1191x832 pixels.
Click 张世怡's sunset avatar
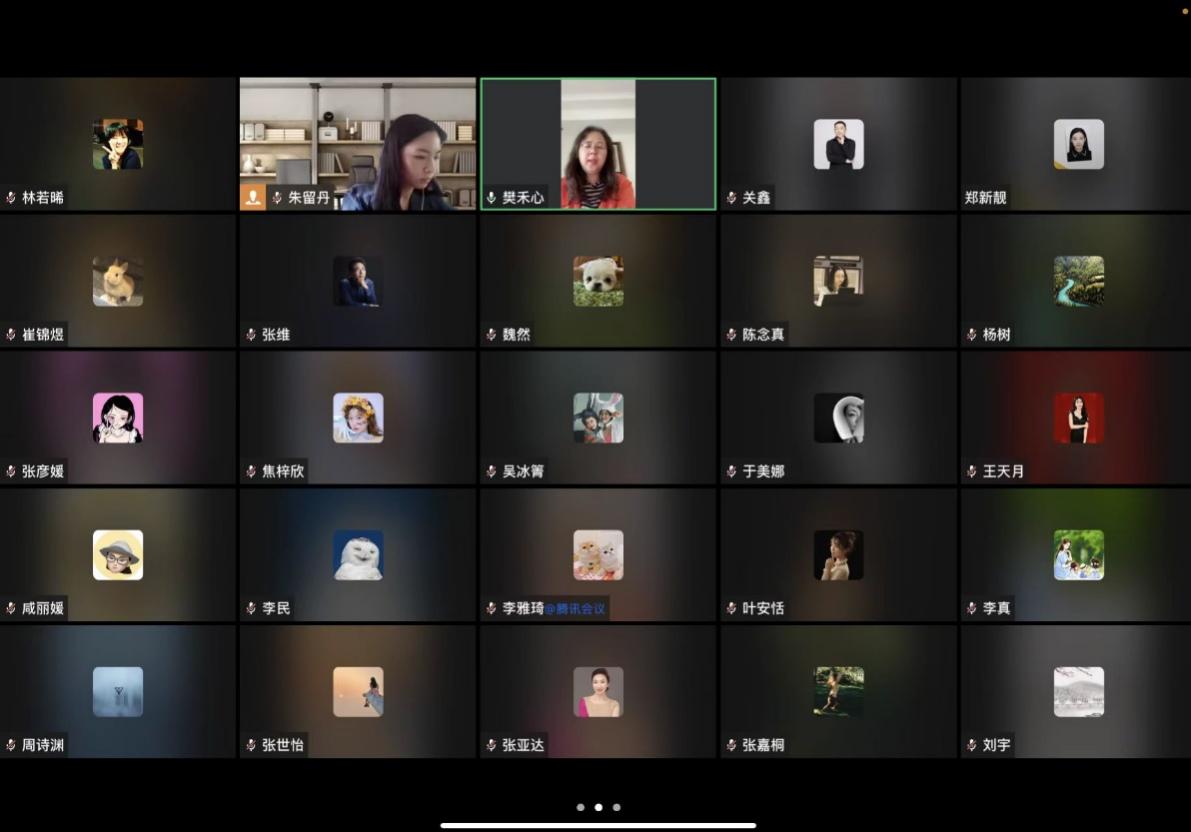tap(358, 691)
